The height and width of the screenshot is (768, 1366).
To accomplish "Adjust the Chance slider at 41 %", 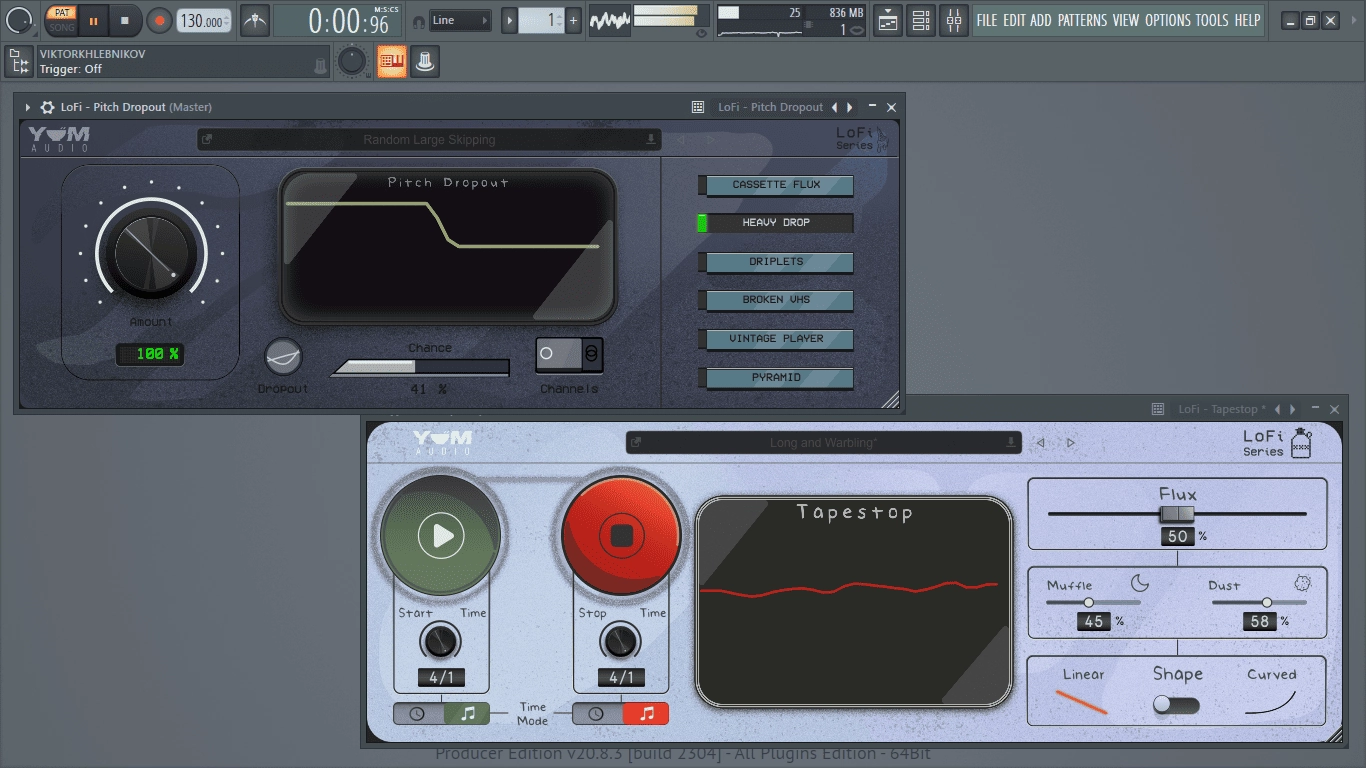I will 420,367.
